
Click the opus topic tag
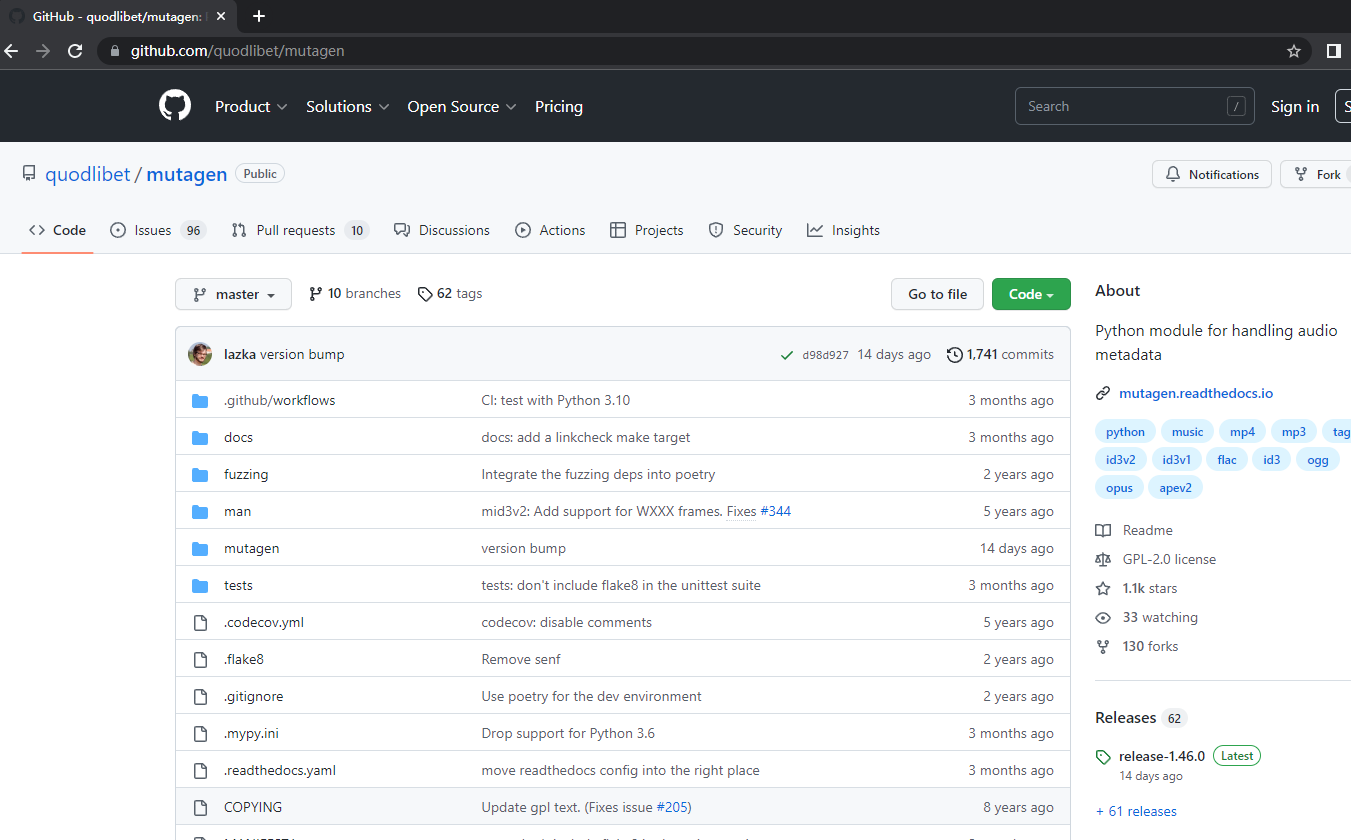click(x=1119, y=488)
